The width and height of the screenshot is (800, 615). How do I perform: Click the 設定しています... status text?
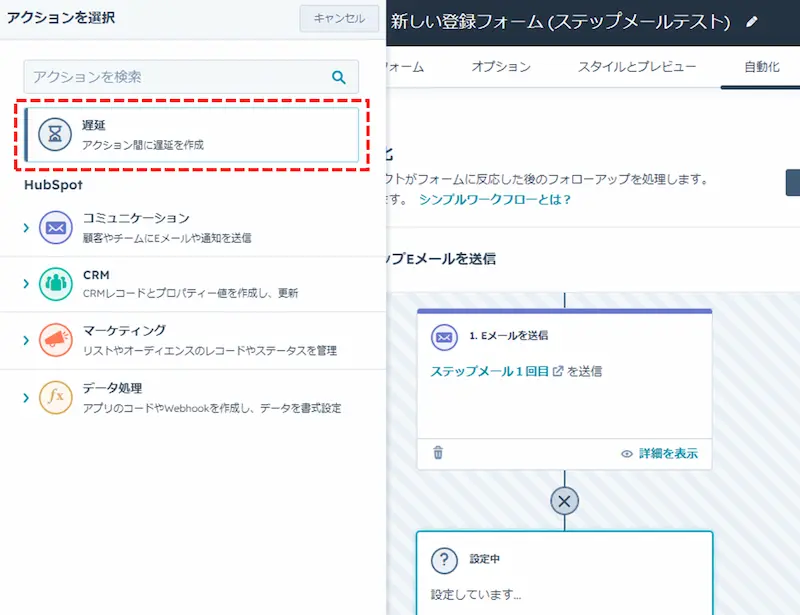[x=476, y=595]
